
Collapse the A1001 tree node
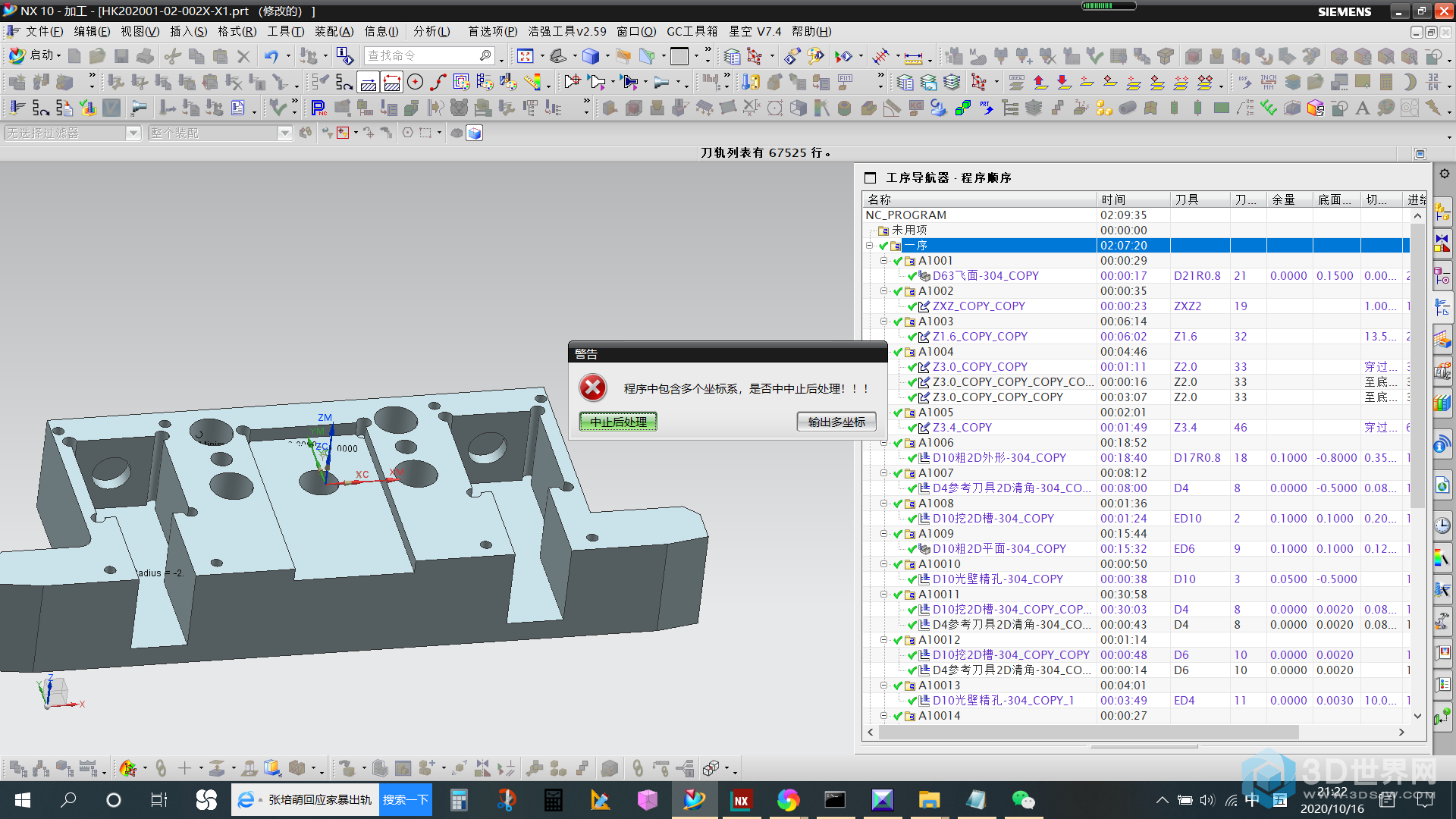(x=884, y=260)
